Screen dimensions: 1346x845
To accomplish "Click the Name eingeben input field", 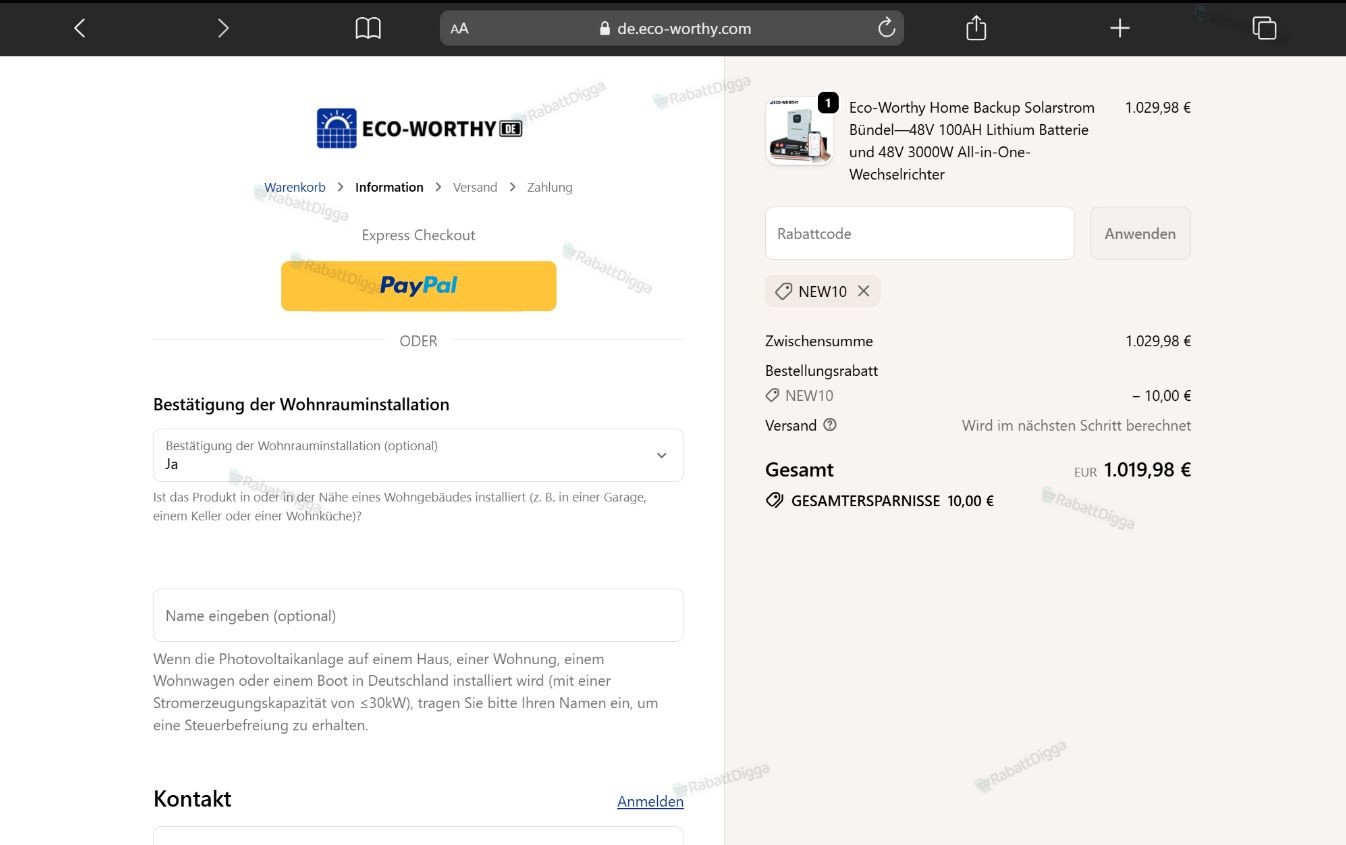I will pos(418,615).
